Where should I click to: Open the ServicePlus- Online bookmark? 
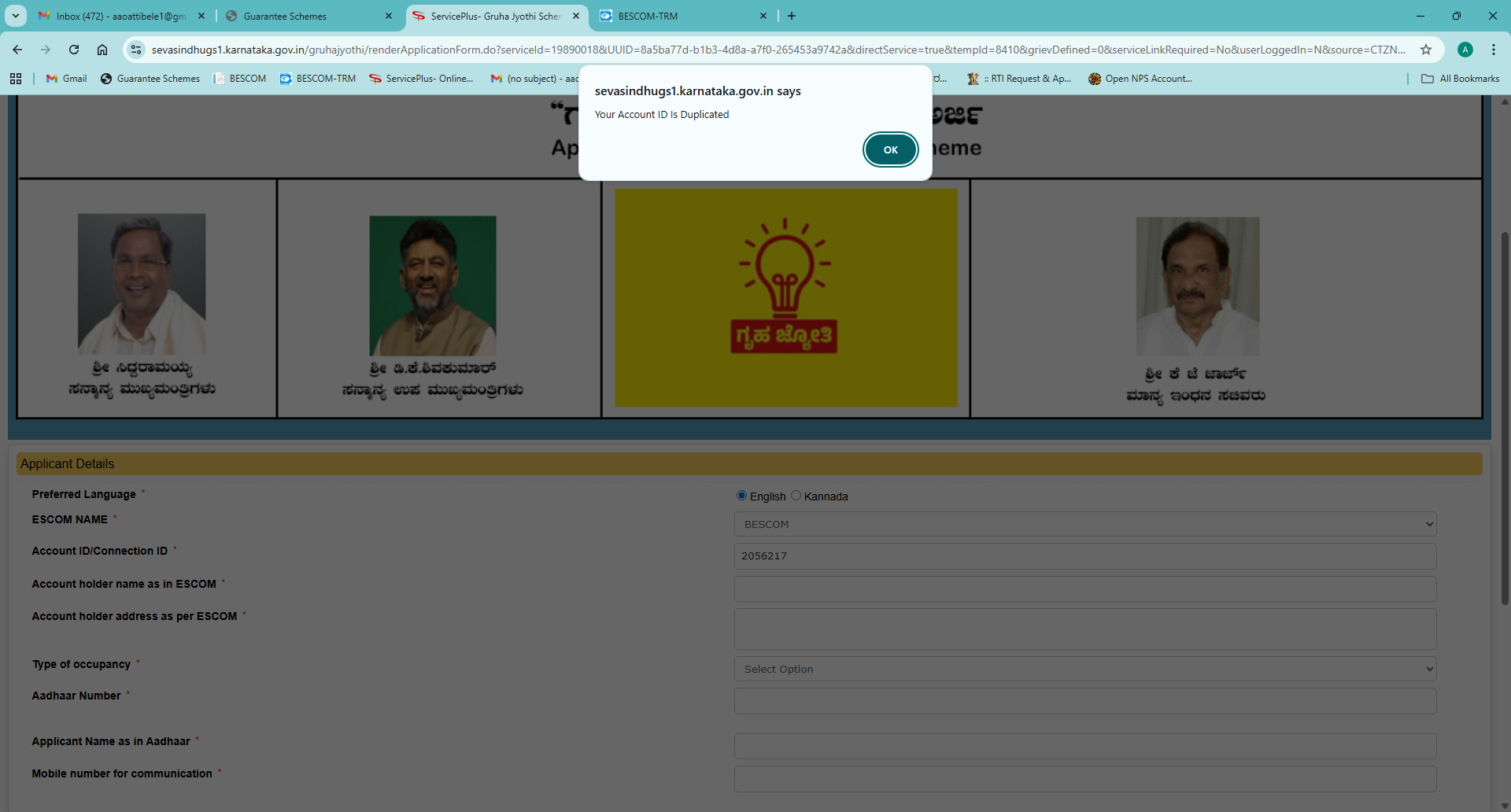(421, 79)
